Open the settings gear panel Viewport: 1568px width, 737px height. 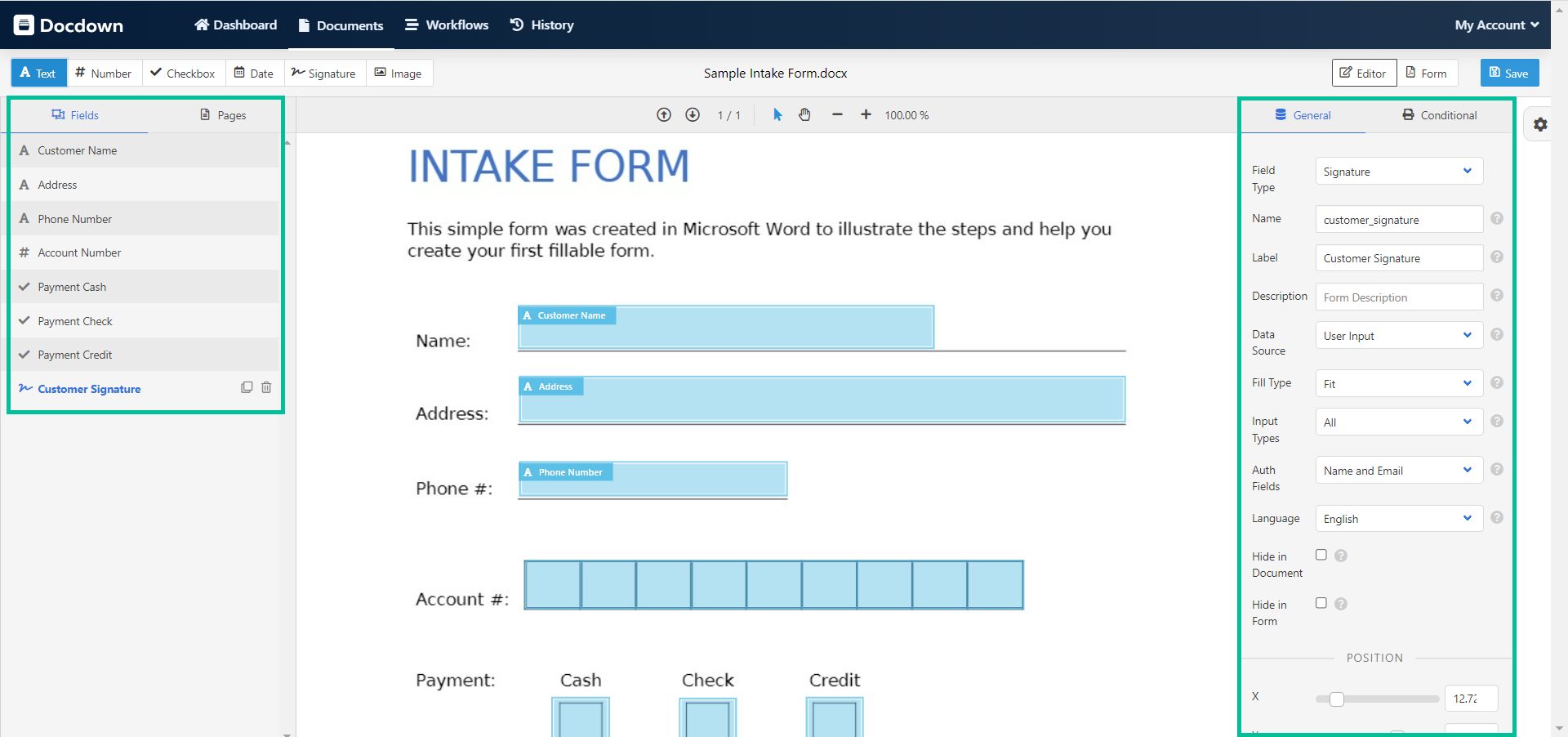(x=1540, y=125)
